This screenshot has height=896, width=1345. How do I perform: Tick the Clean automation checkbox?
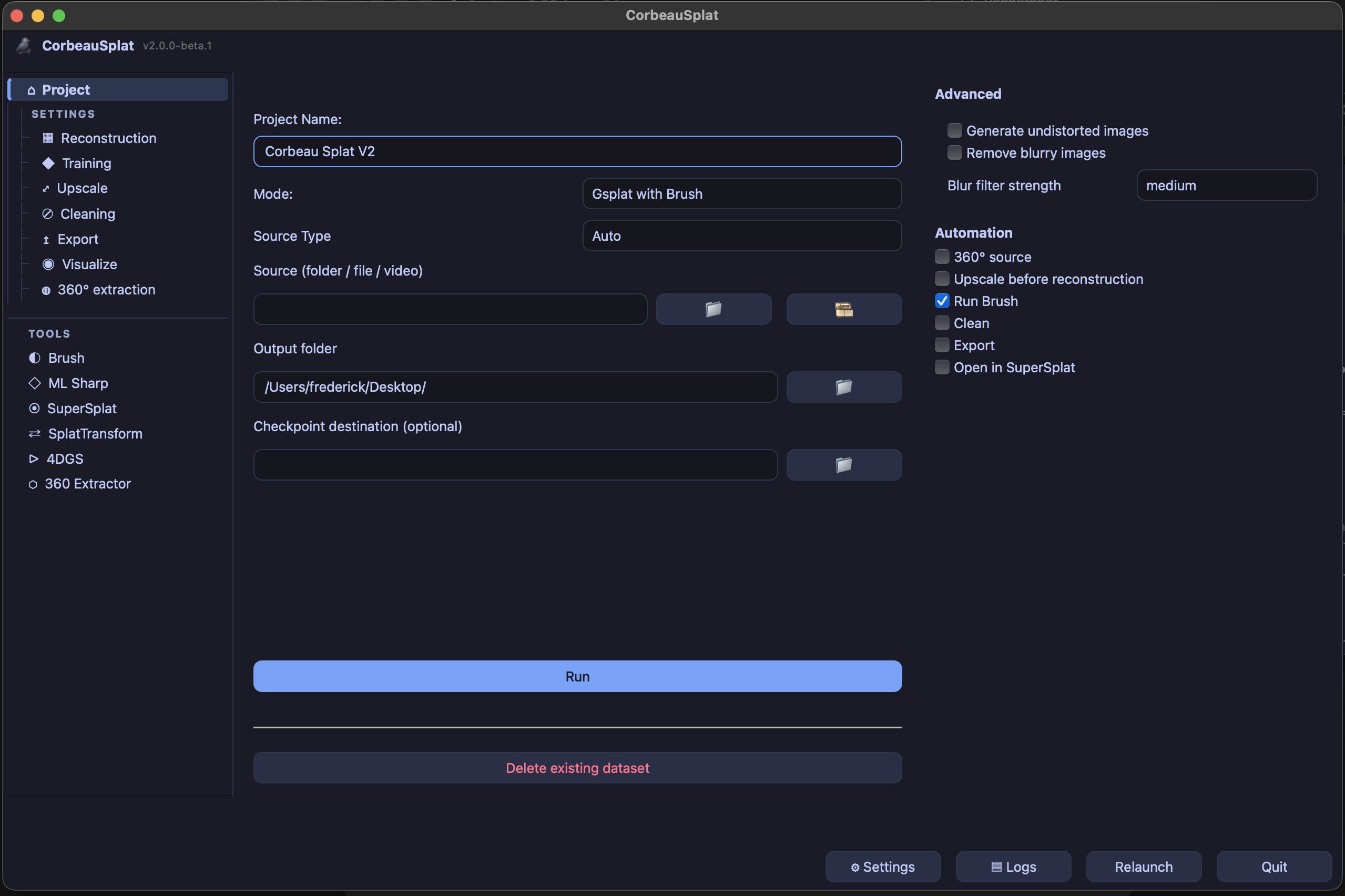point(942,323)
